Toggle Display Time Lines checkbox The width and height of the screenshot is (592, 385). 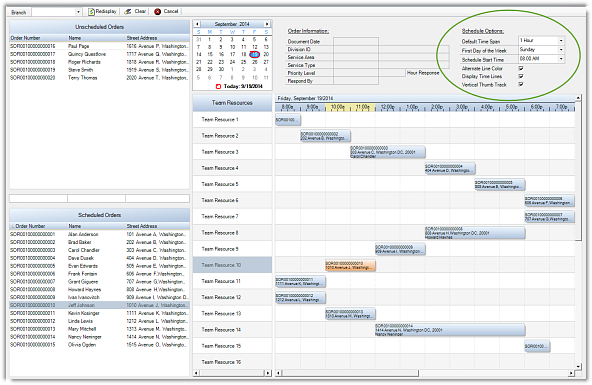(521, 76)
